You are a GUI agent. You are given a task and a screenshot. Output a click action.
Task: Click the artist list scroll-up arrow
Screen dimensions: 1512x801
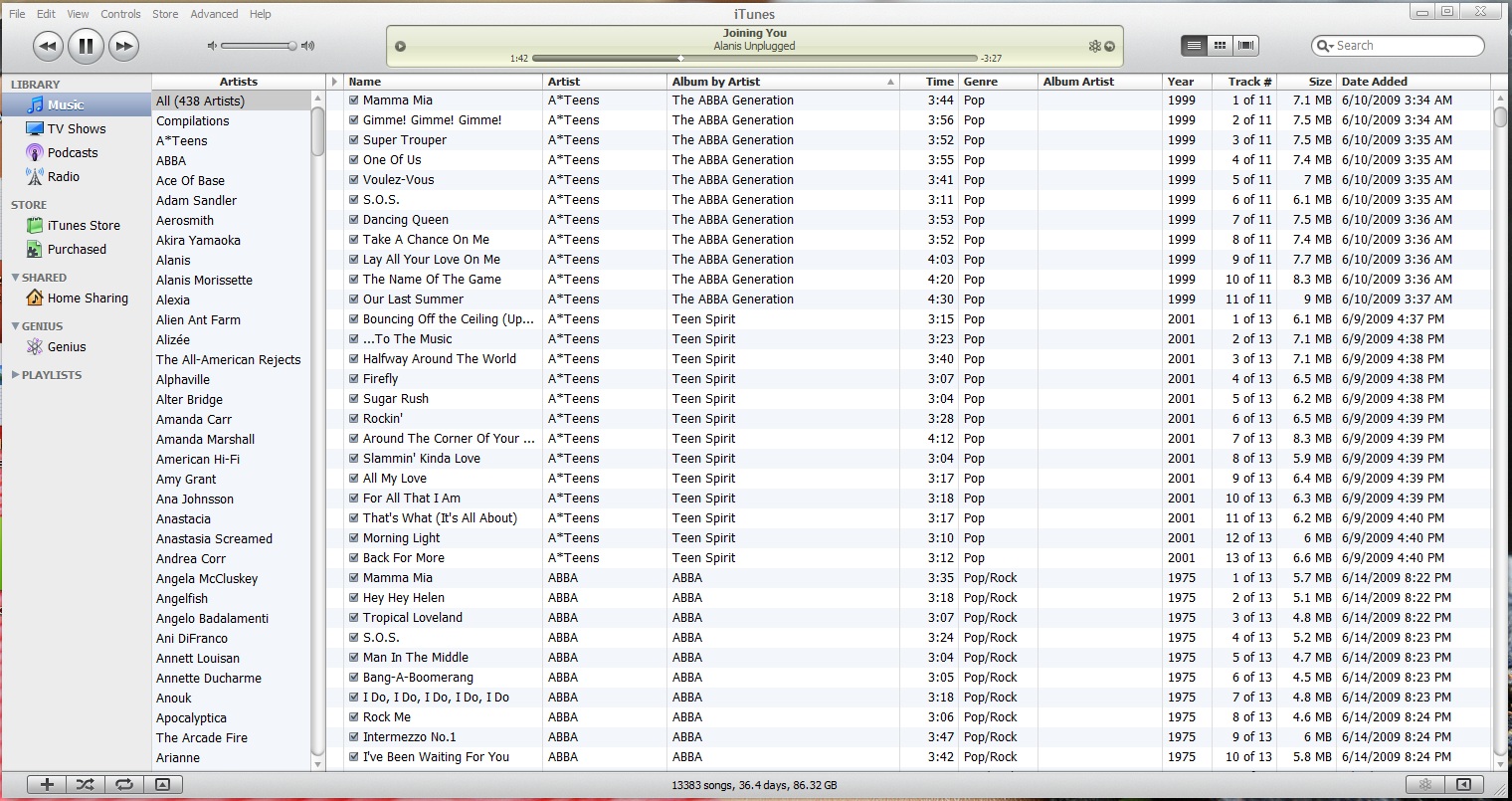click(318, 99)
